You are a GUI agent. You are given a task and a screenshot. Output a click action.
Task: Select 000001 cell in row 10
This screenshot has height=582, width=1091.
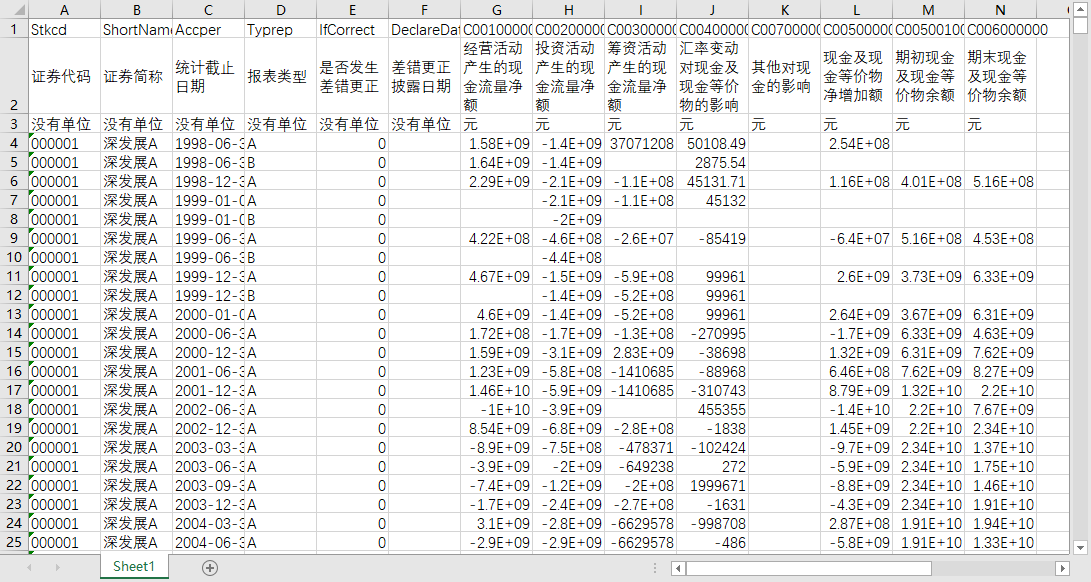point(64,258)
